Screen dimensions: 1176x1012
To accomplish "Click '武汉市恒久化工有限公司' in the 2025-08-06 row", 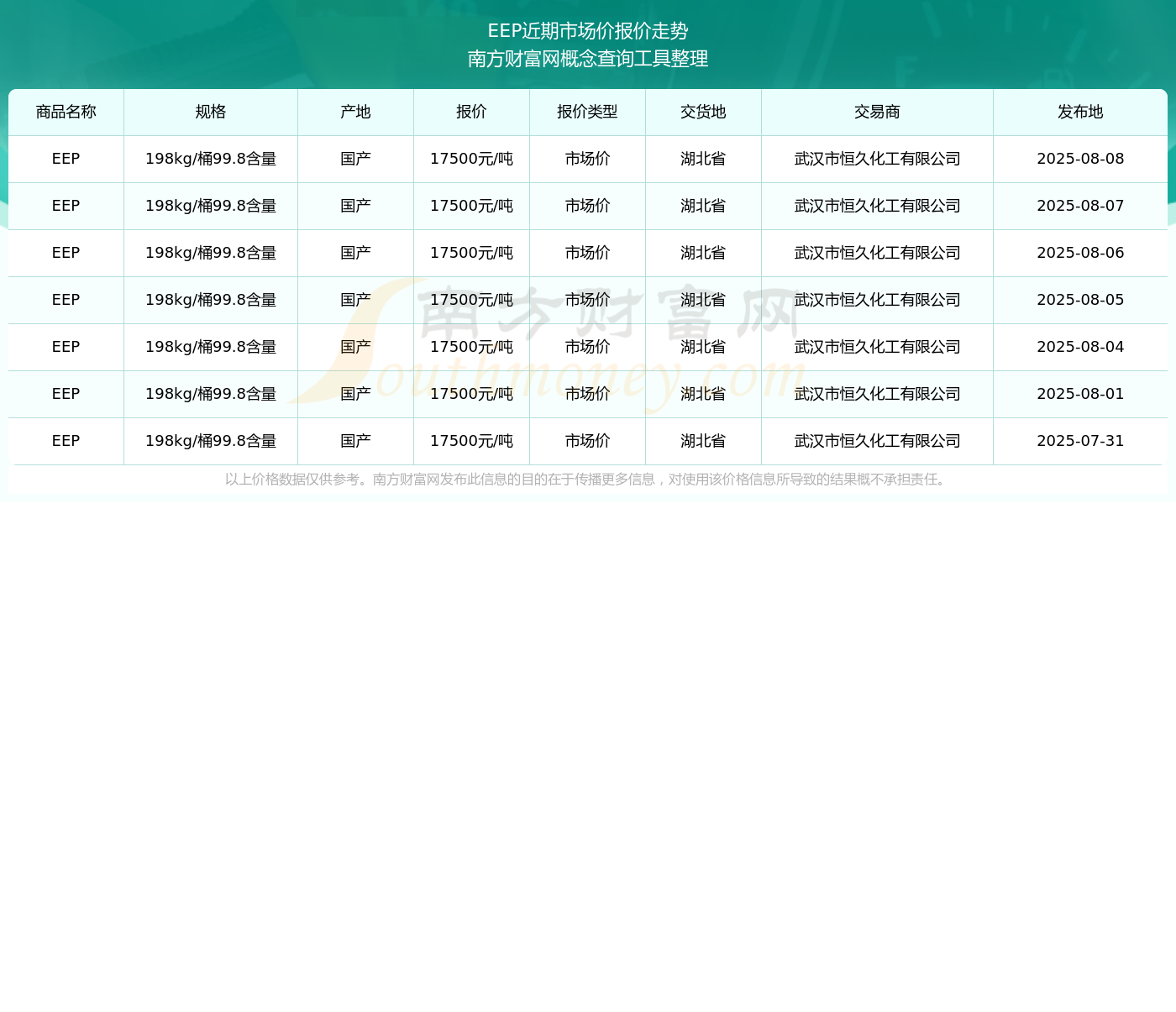I will (x=878, y=253).
